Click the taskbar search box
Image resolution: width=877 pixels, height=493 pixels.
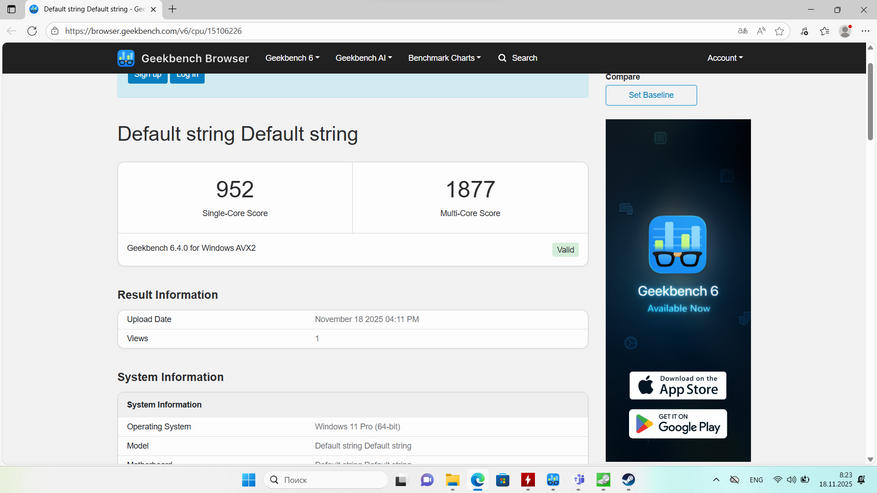[326, 480]
